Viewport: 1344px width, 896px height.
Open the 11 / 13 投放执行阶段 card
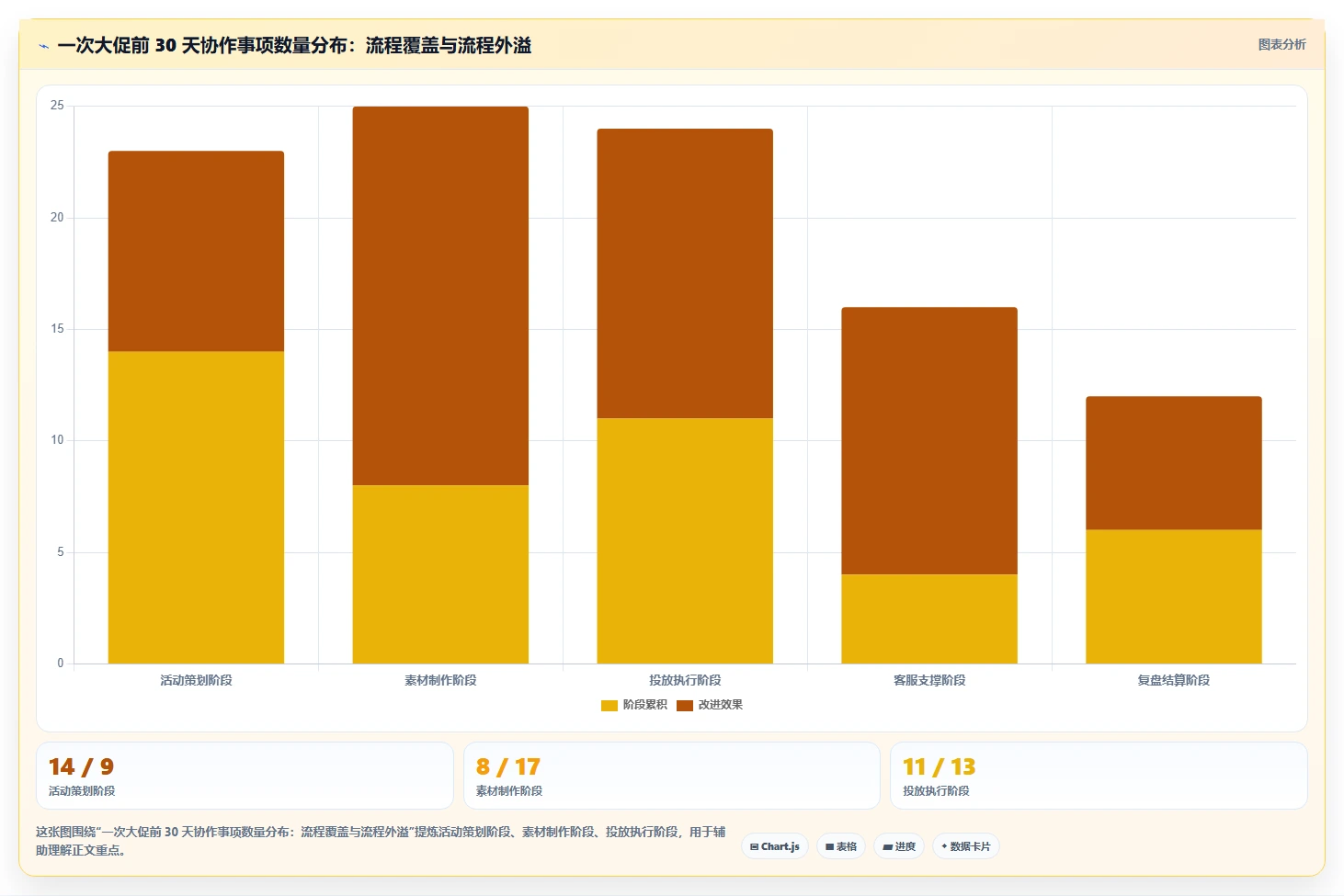pos(1099,776)
